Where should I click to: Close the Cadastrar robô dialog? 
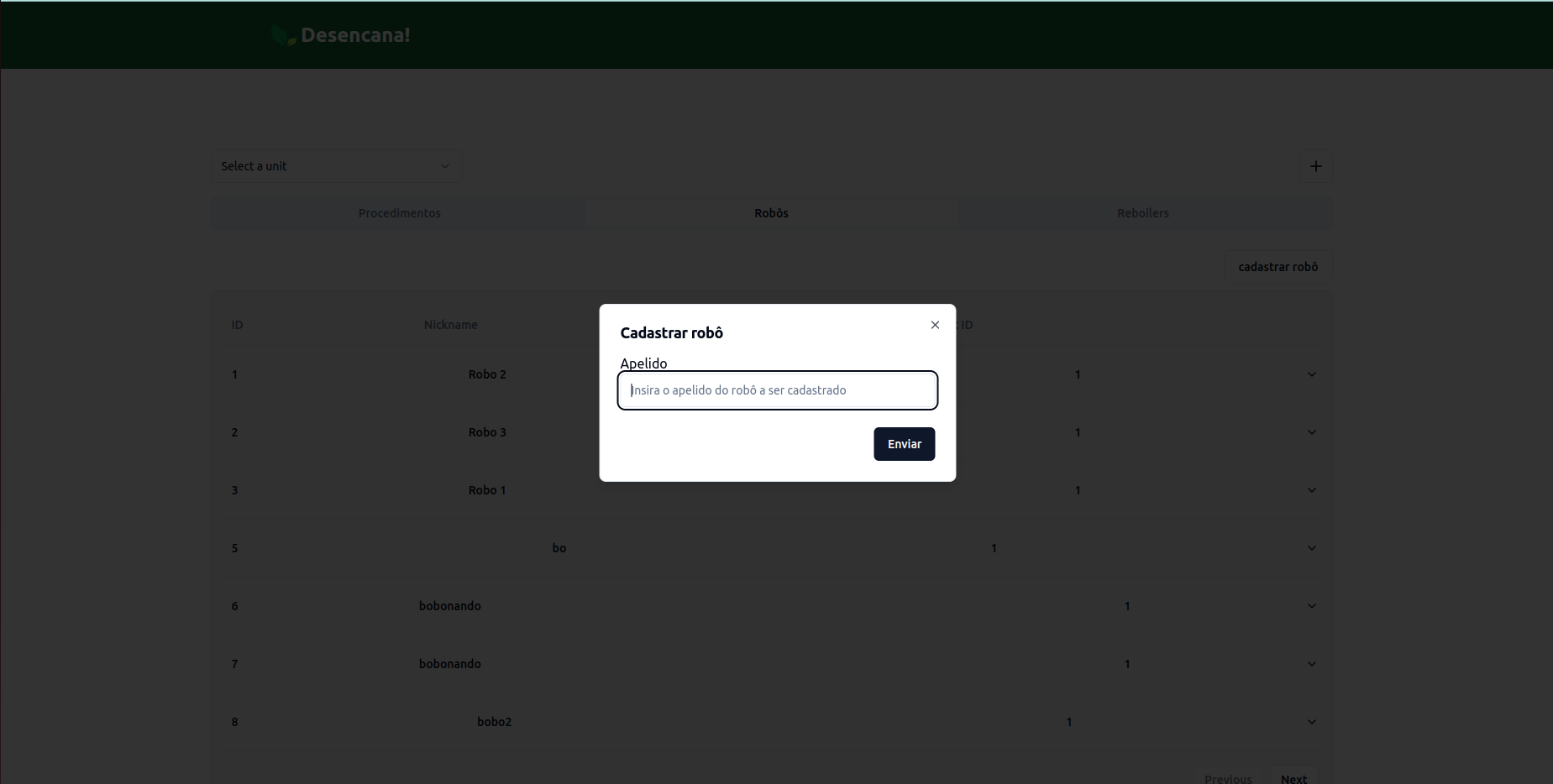pos(935,325)
